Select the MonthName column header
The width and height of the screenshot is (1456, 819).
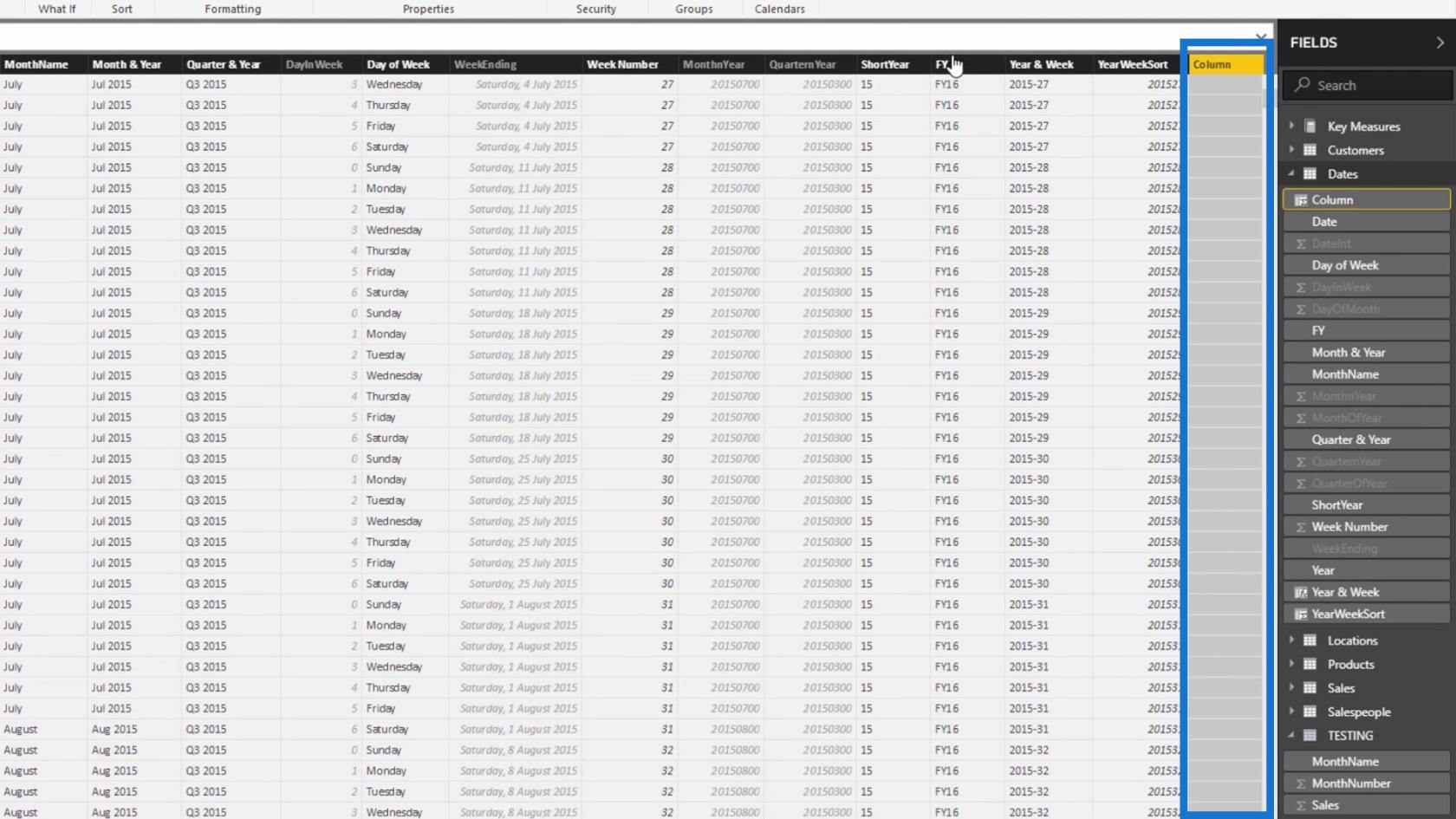coord(43,64)
